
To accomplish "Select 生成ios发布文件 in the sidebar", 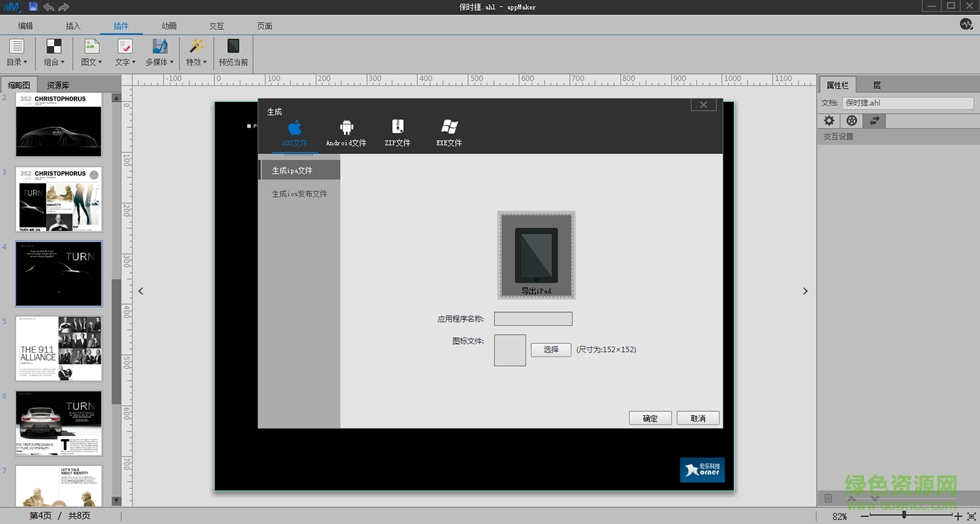I will 299,194.
